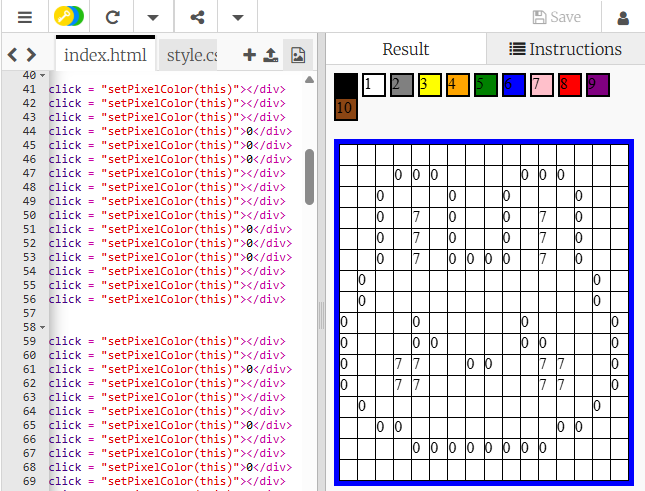Select yellow swatch numbered 3
This screenshot has height=491, width=645.
429,85
